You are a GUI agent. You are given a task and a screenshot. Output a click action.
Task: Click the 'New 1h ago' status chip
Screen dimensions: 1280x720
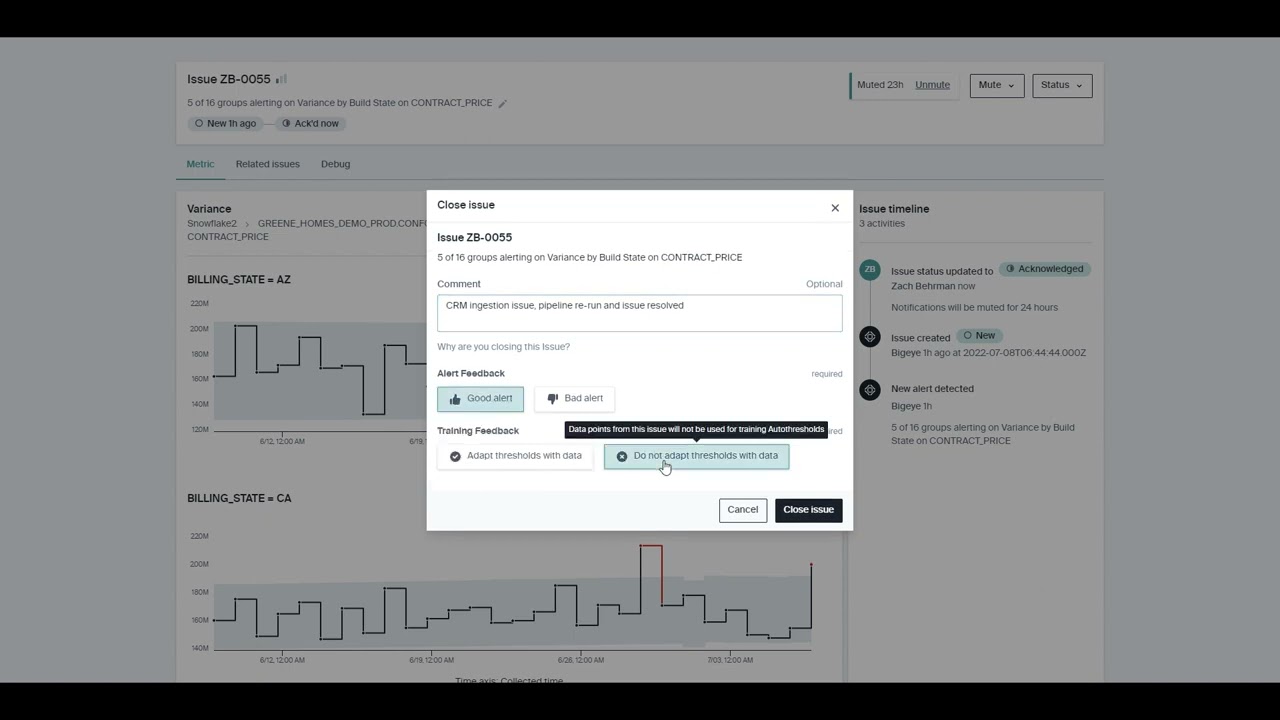pos(225,124)
